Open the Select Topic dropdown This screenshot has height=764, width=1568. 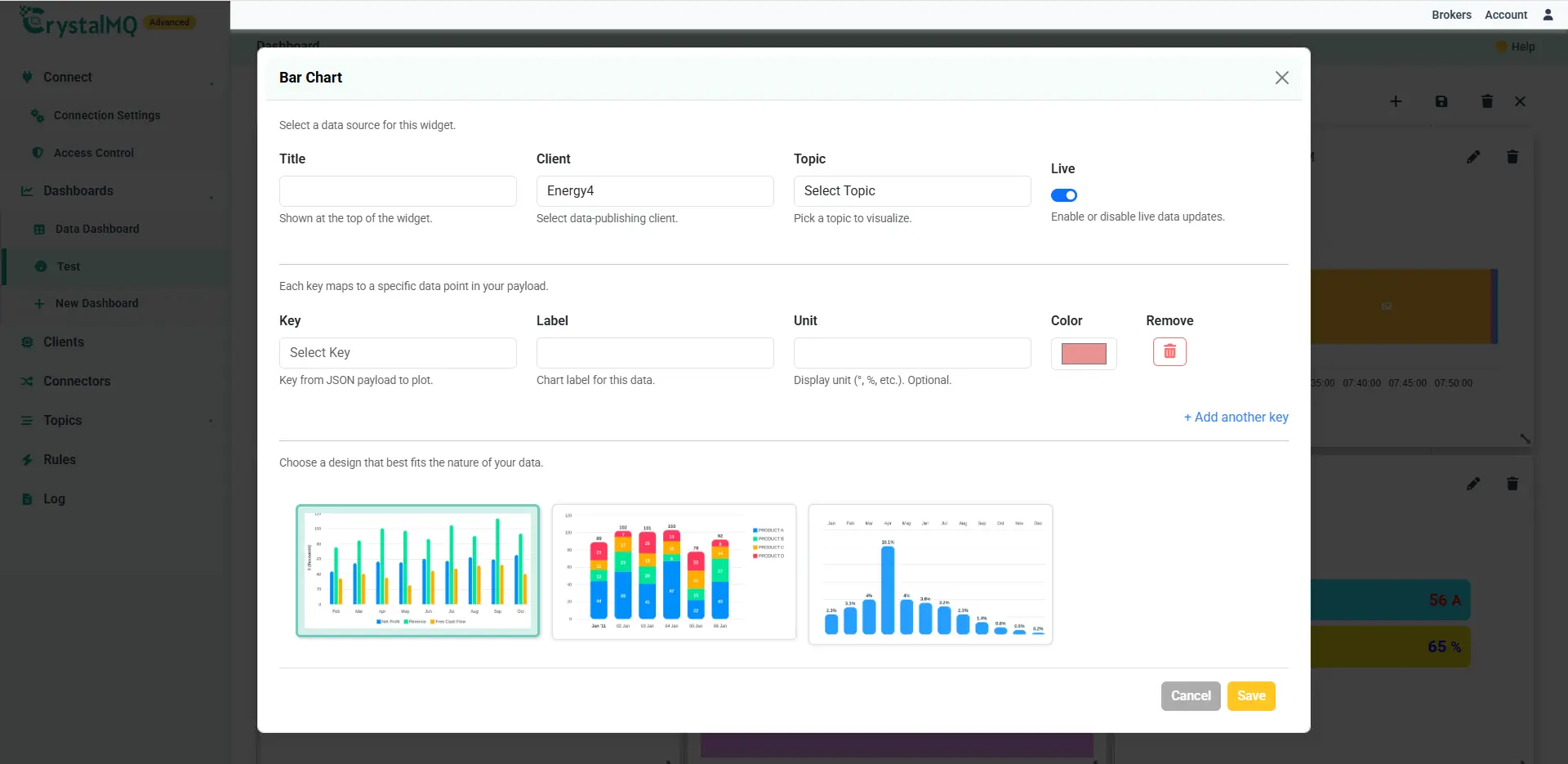pos(912,191)
